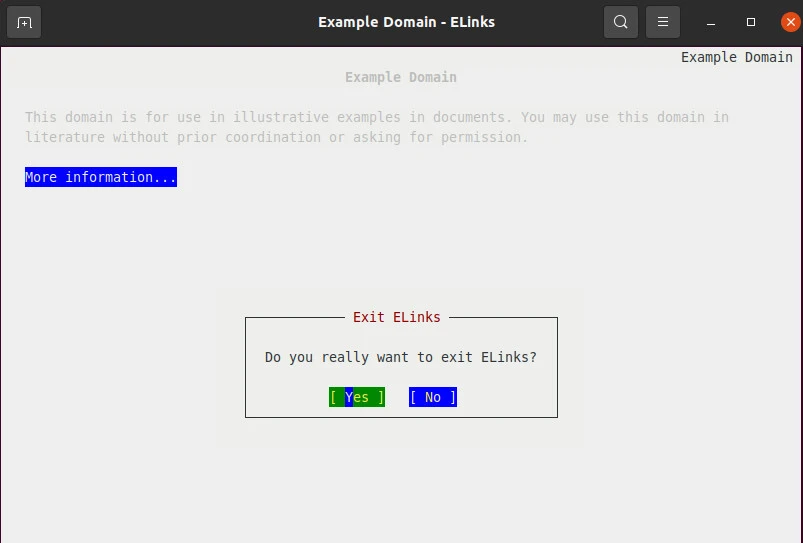Viewport: 803px width, 543px height.
Task: Open the hamburger menu in title bar
Action: [x=663, y=22]
